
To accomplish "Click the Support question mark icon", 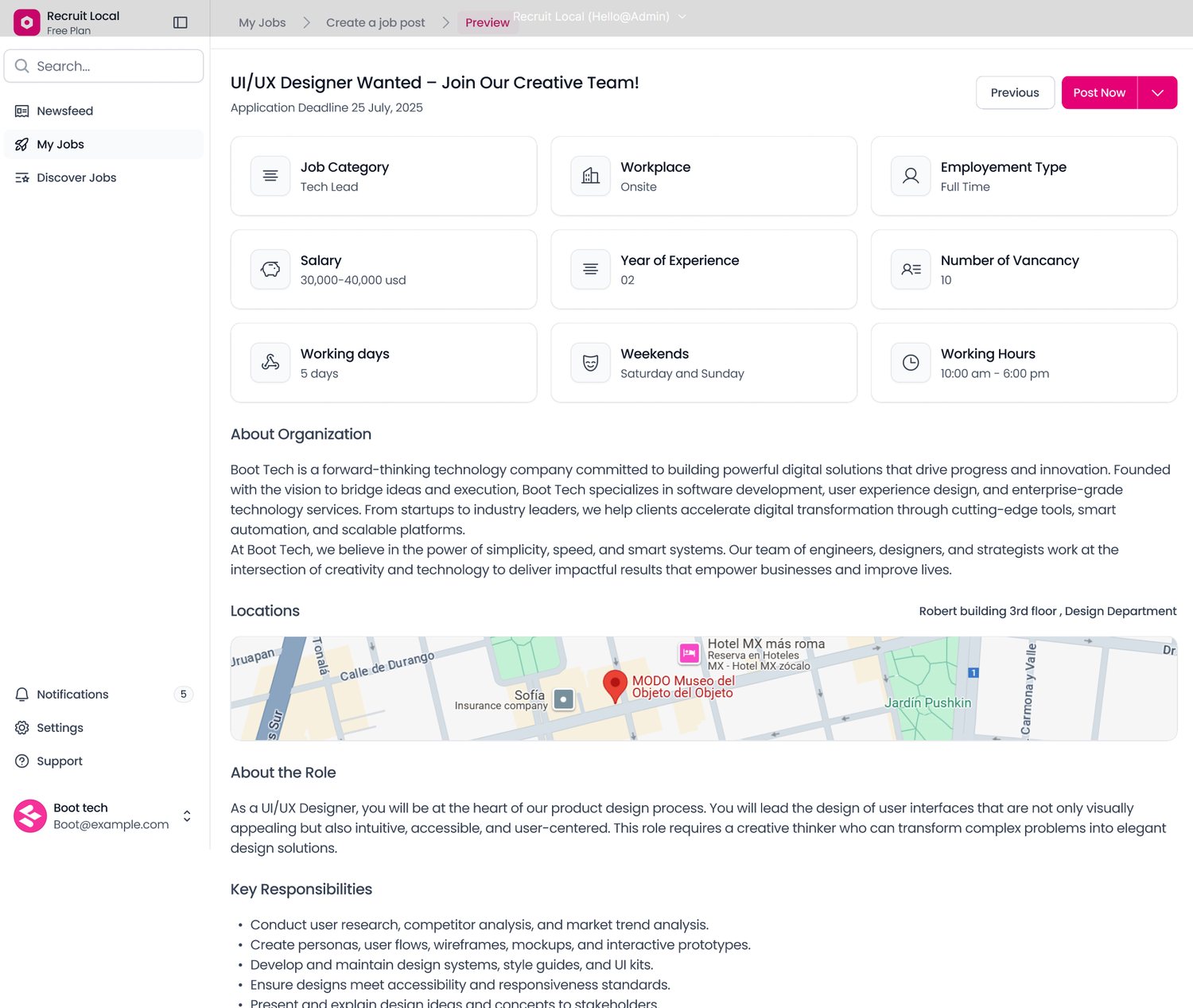I will click(22, 761).
